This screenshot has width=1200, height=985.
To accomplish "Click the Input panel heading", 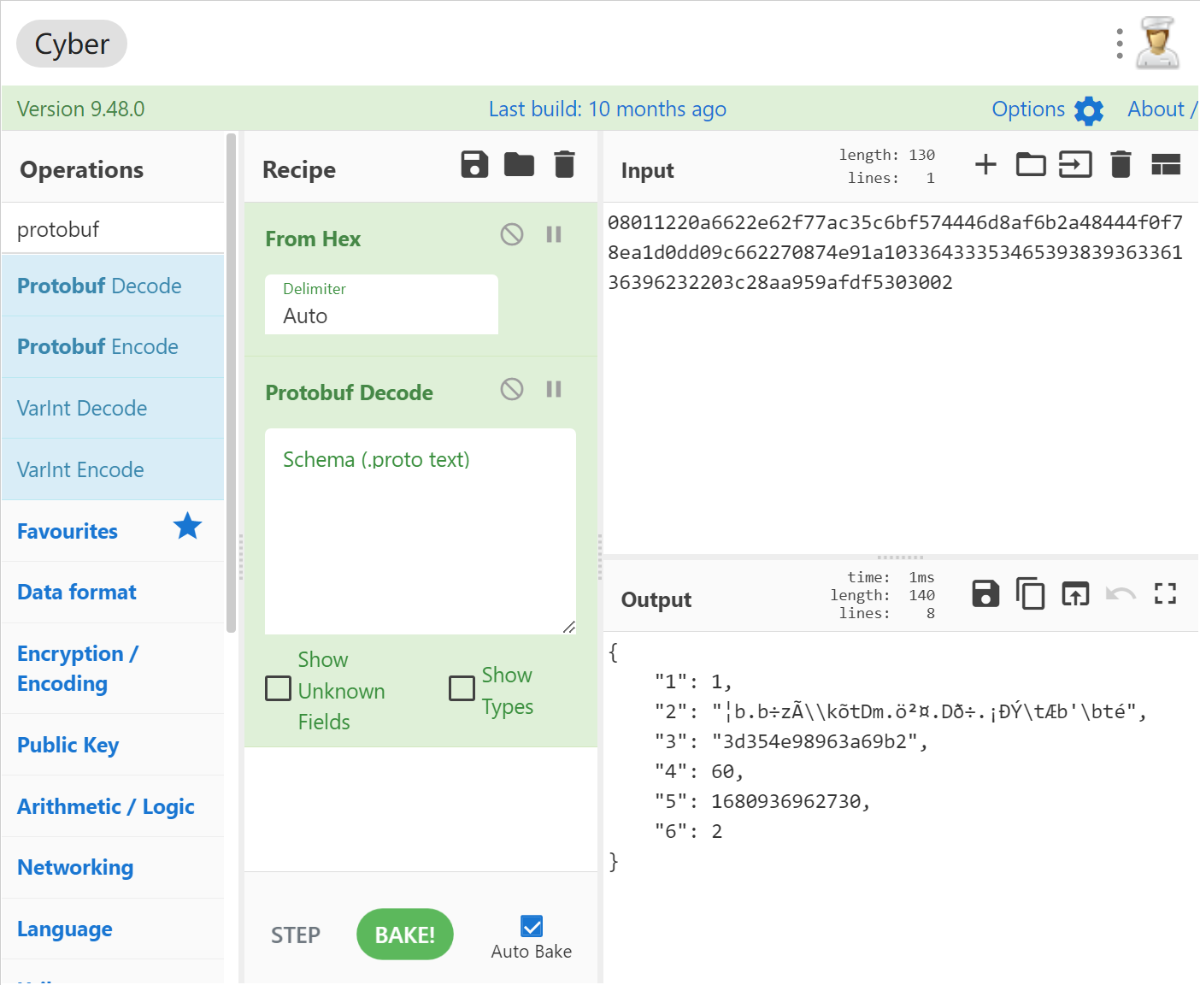I will 648,171.
